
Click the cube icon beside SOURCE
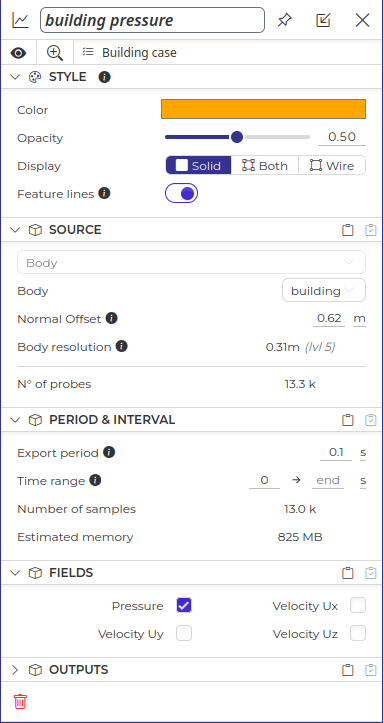(x=35, y=230)
